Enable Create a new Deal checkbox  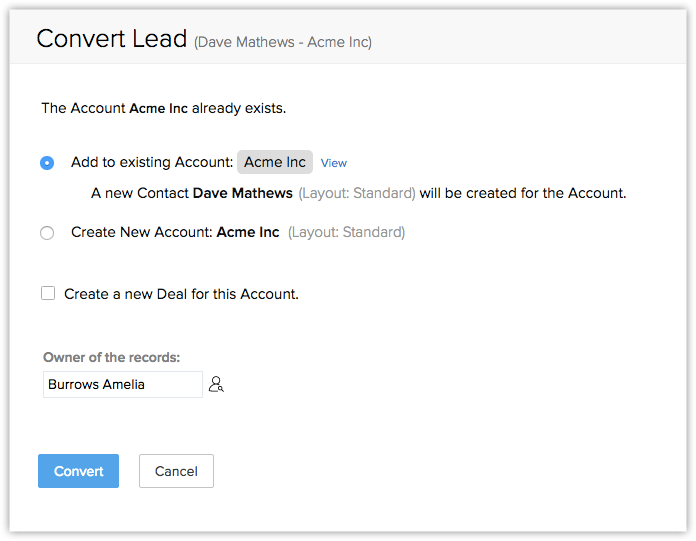[x=48, y=293]
